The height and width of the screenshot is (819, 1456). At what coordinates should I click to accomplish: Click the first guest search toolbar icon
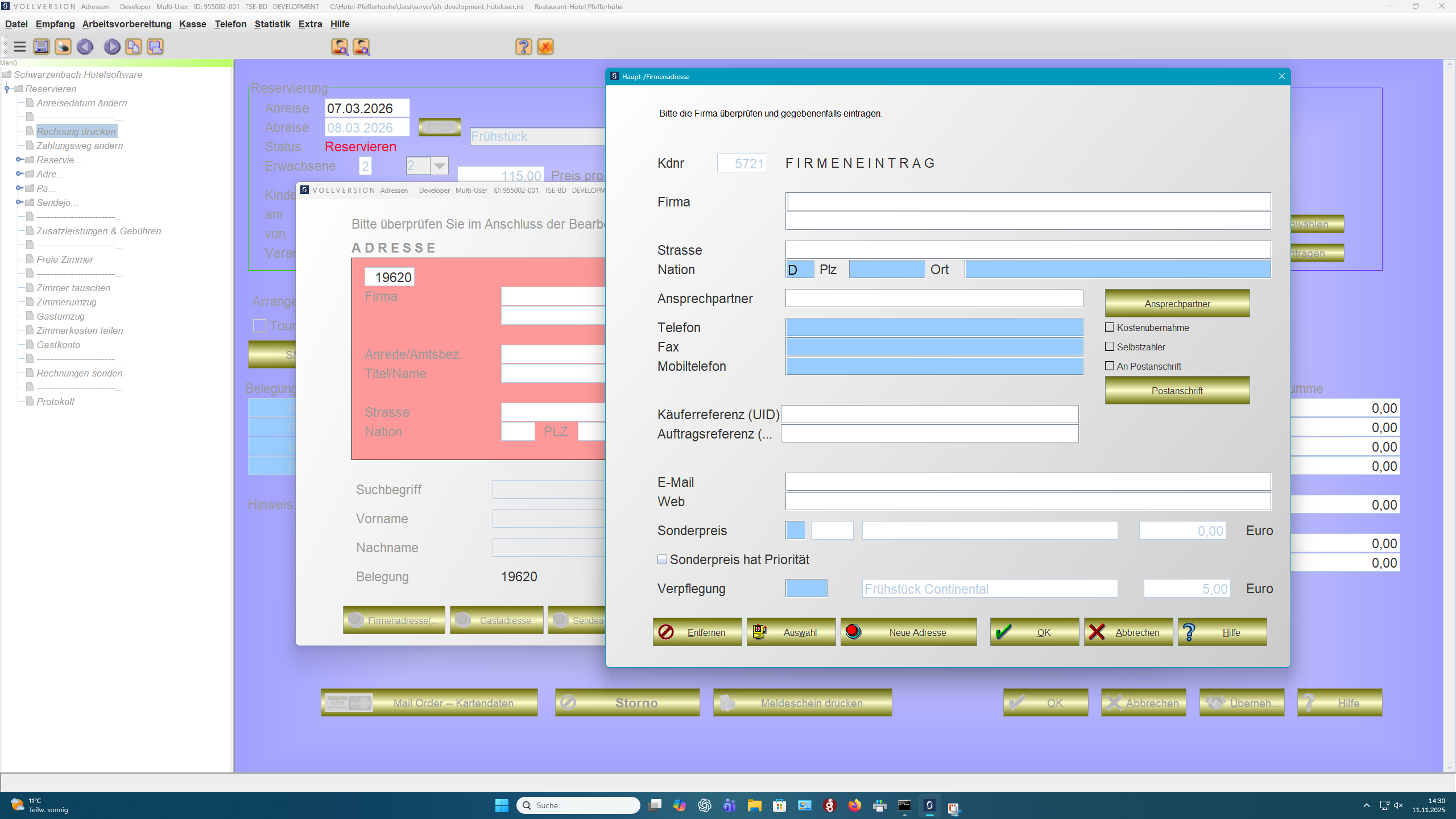[x=340, y=47]
